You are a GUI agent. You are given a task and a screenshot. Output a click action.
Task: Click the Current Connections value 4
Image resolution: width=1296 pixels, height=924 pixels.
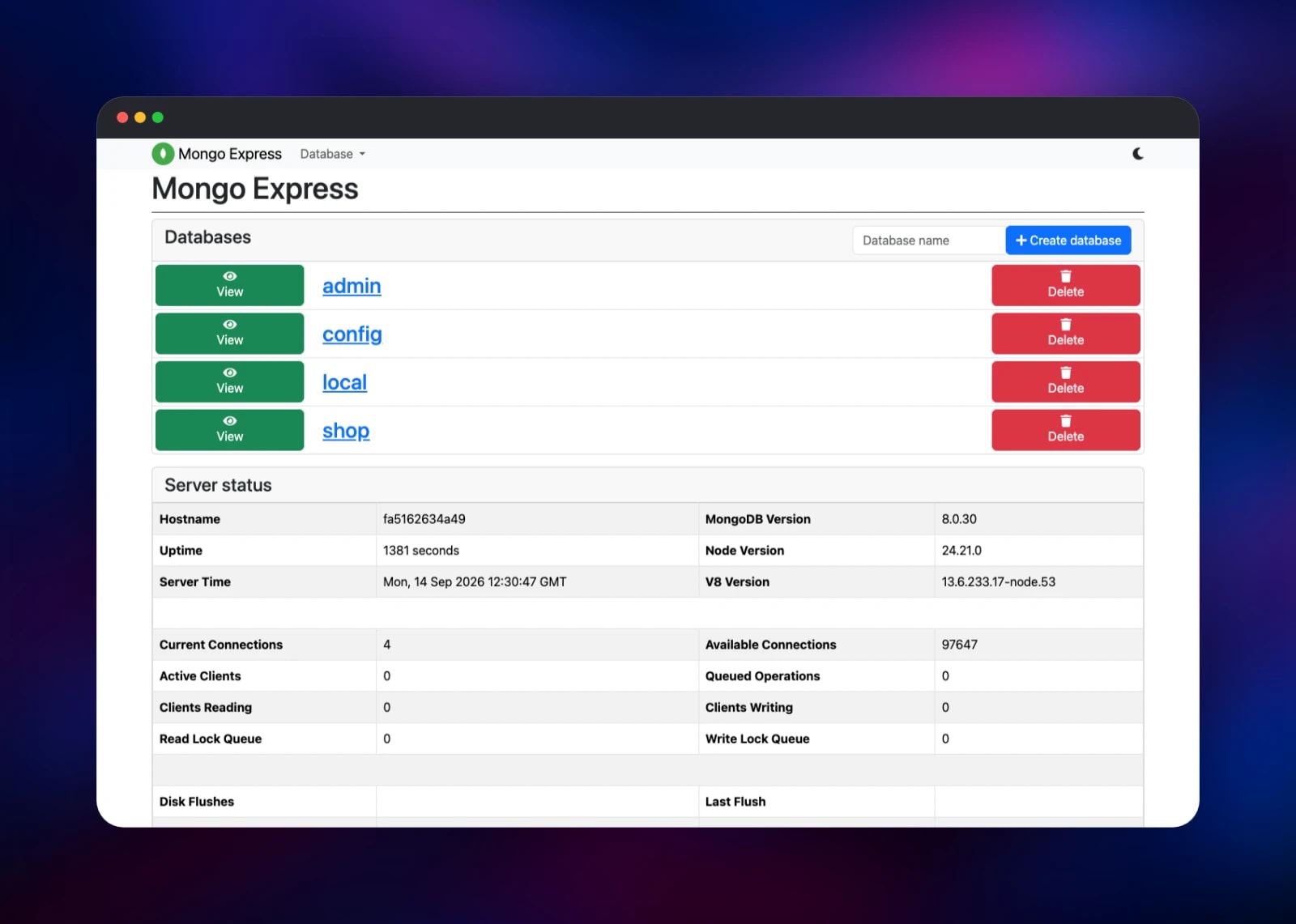pos(387,645)
